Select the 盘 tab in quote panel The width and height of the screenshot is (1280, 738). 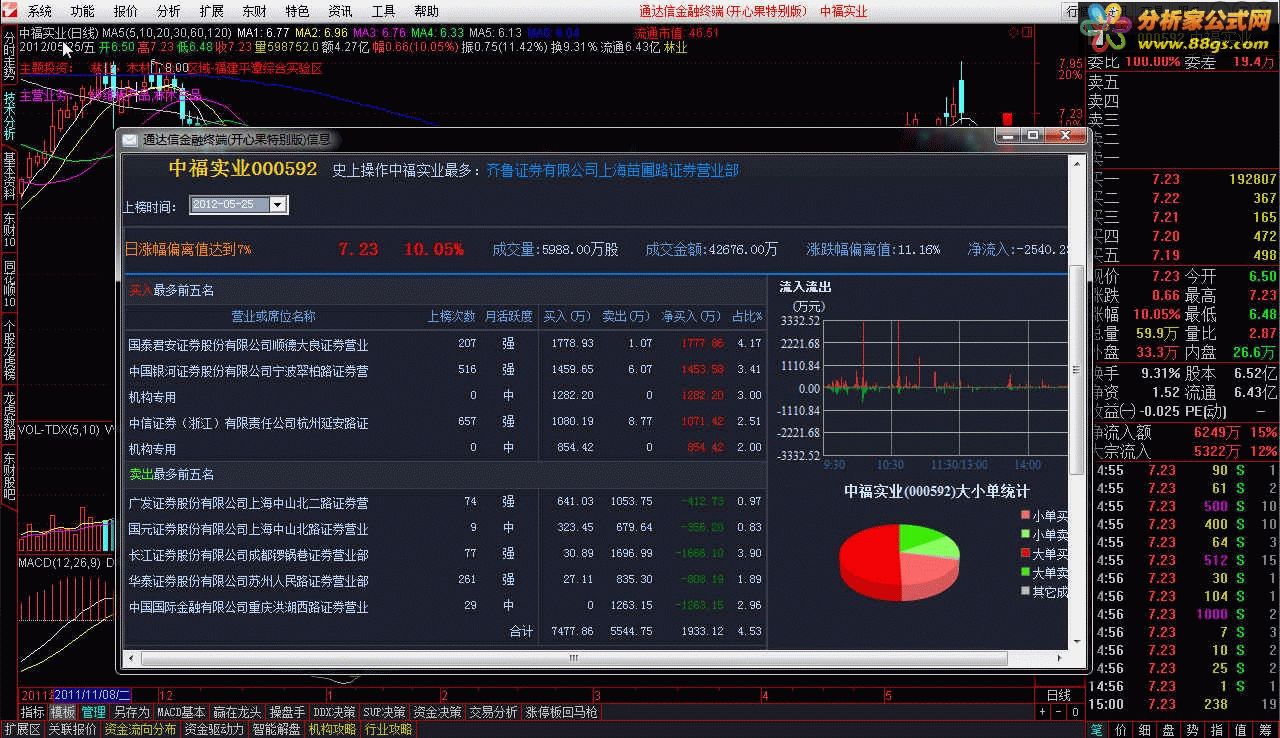[1169, 729]
